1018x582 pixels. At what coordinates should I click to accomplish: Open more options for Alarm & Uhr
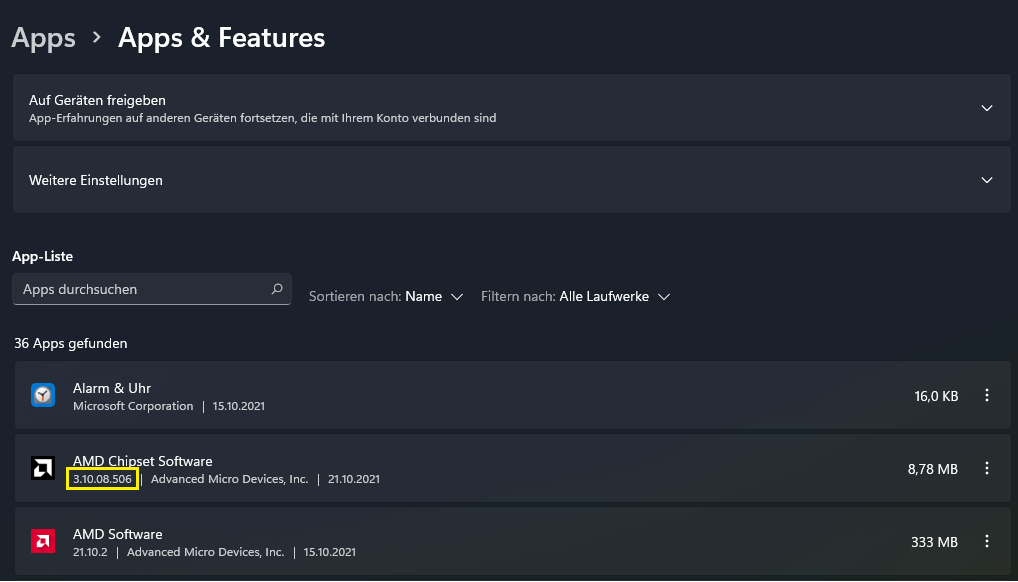point(987,395)
